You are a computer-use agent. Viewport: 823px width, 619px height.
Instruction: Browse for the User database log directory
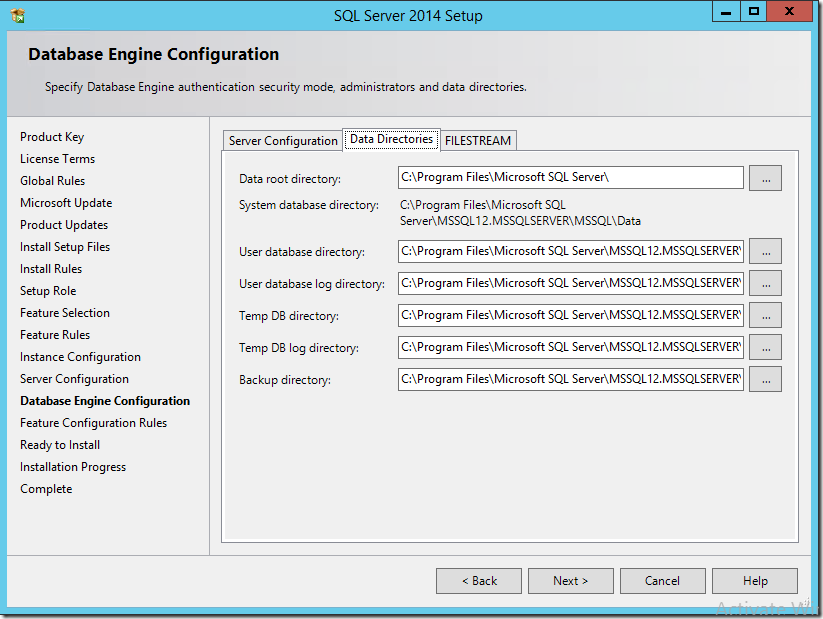click(x=765, y=283)
